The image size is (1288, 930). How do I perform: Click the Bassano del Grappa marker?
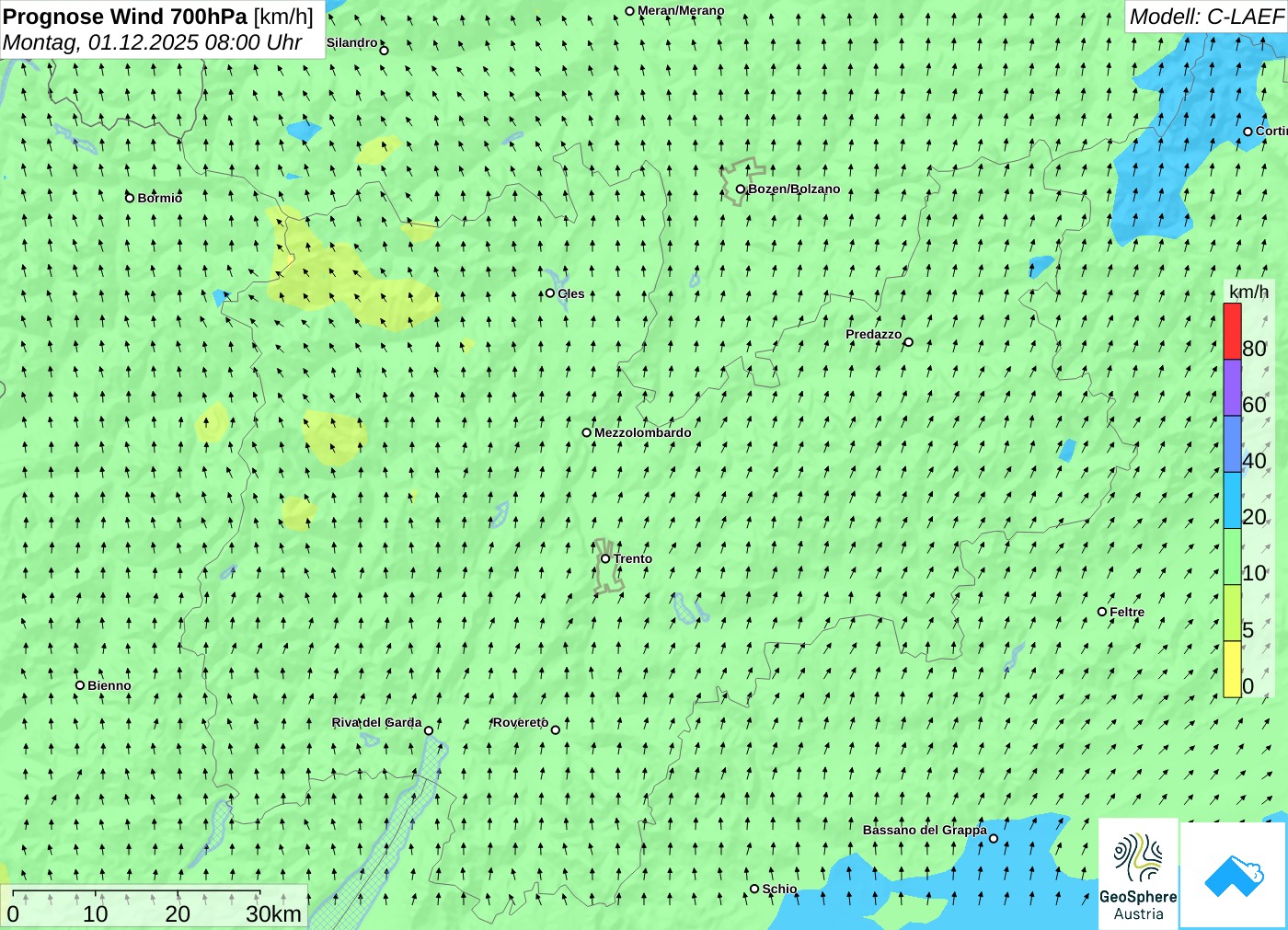tap(993, 838)
